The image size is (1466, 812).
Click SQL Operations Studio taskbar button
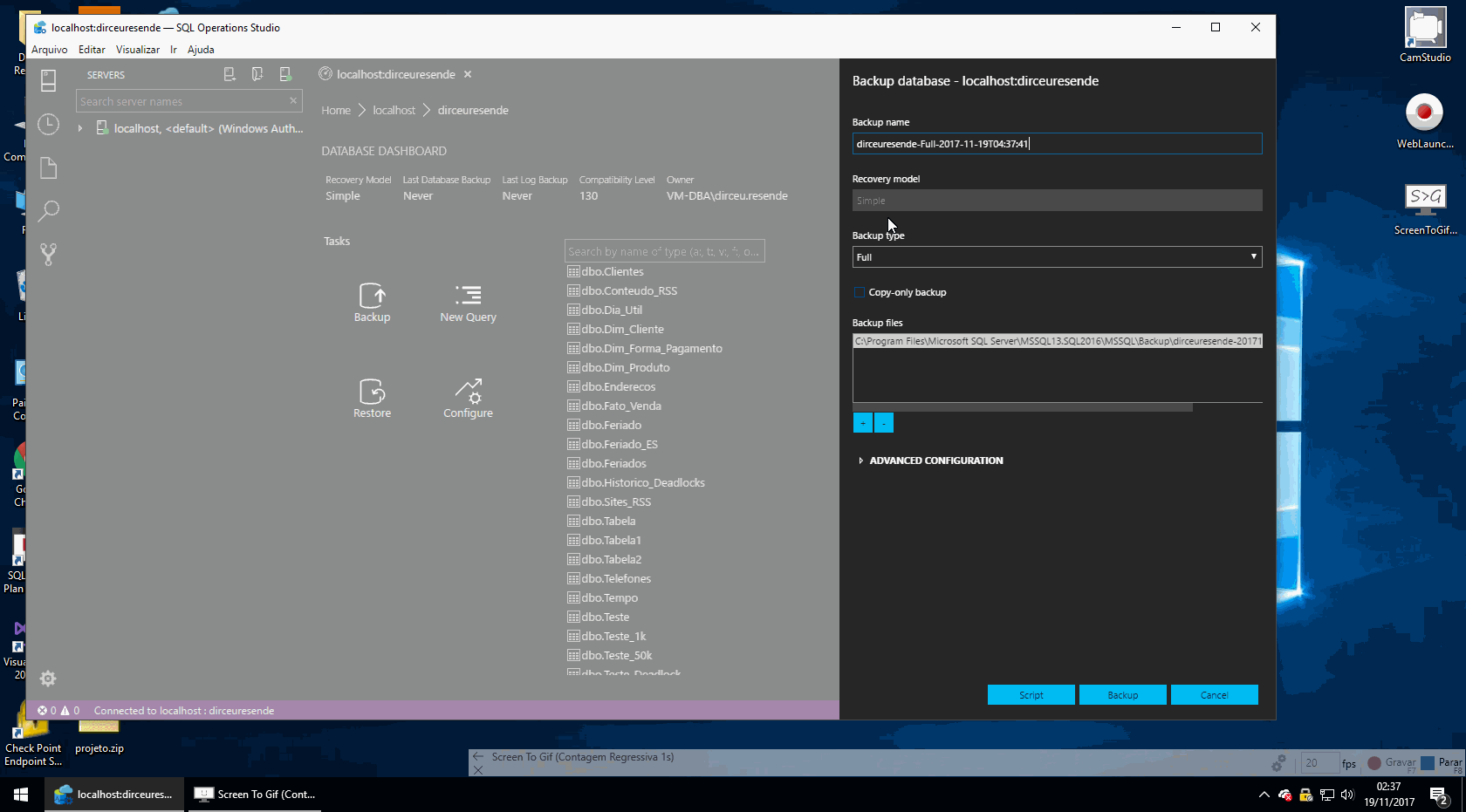click(x=114, y=795)
